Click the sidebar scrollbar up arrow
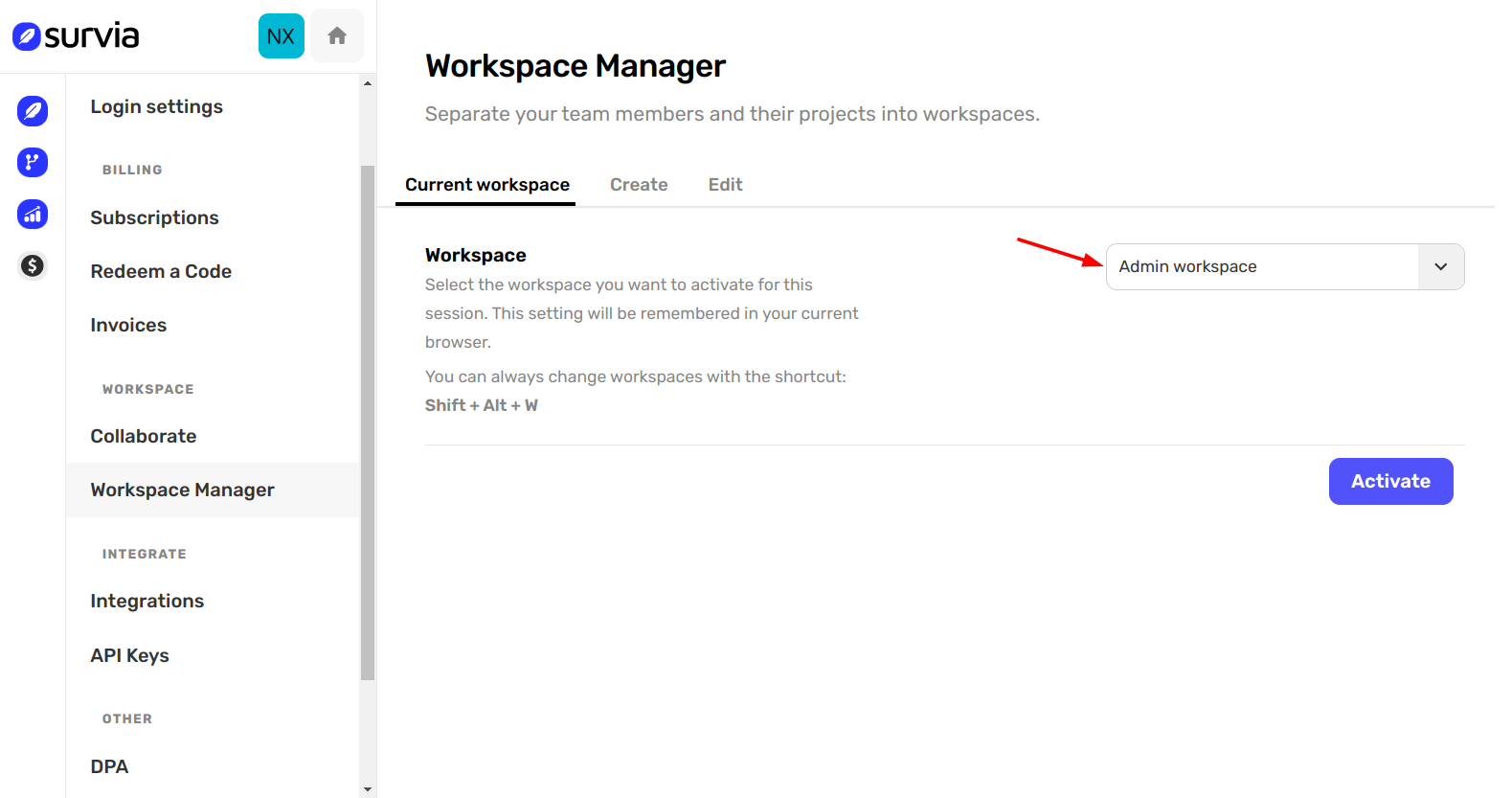The width and height of the screenshot is (1512, 798). (x=368, y=83)
